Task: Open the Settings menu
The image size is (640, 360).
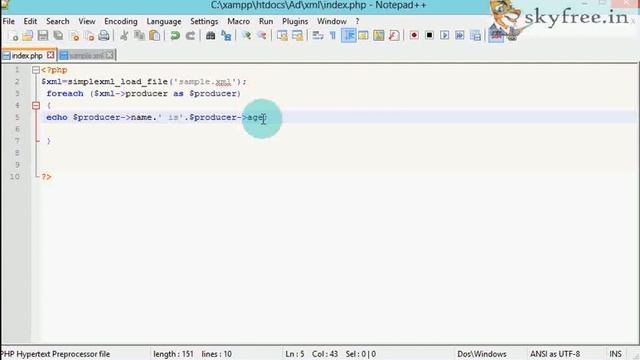Action: 204,21
